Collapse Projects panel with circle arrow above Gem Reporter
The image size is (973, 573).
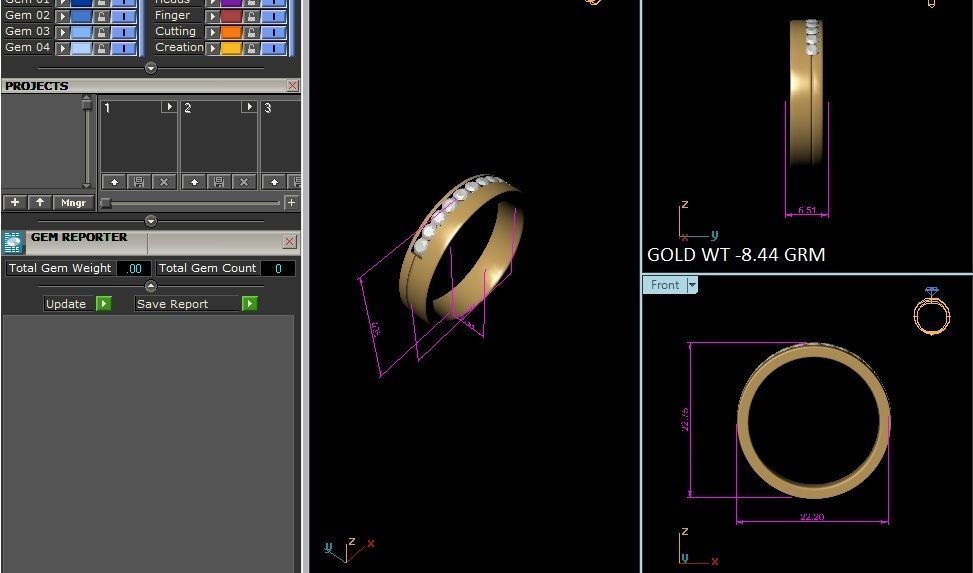[151, 222]
